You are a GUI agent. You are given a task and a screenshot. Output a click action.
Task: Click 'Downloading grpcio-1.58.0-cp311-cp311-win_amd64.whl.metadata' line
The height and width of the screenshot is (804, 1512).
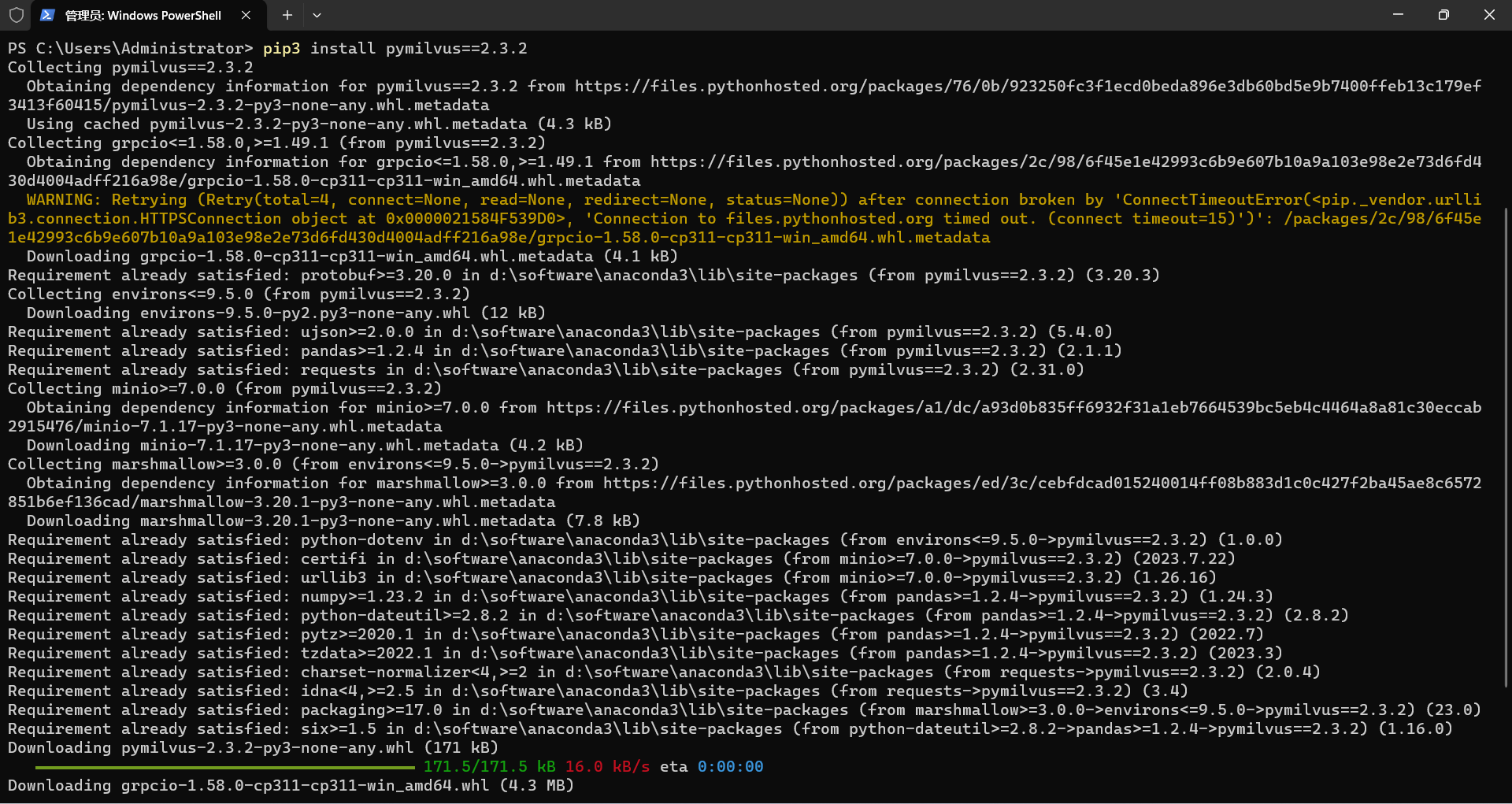click(x=353, y=256)
